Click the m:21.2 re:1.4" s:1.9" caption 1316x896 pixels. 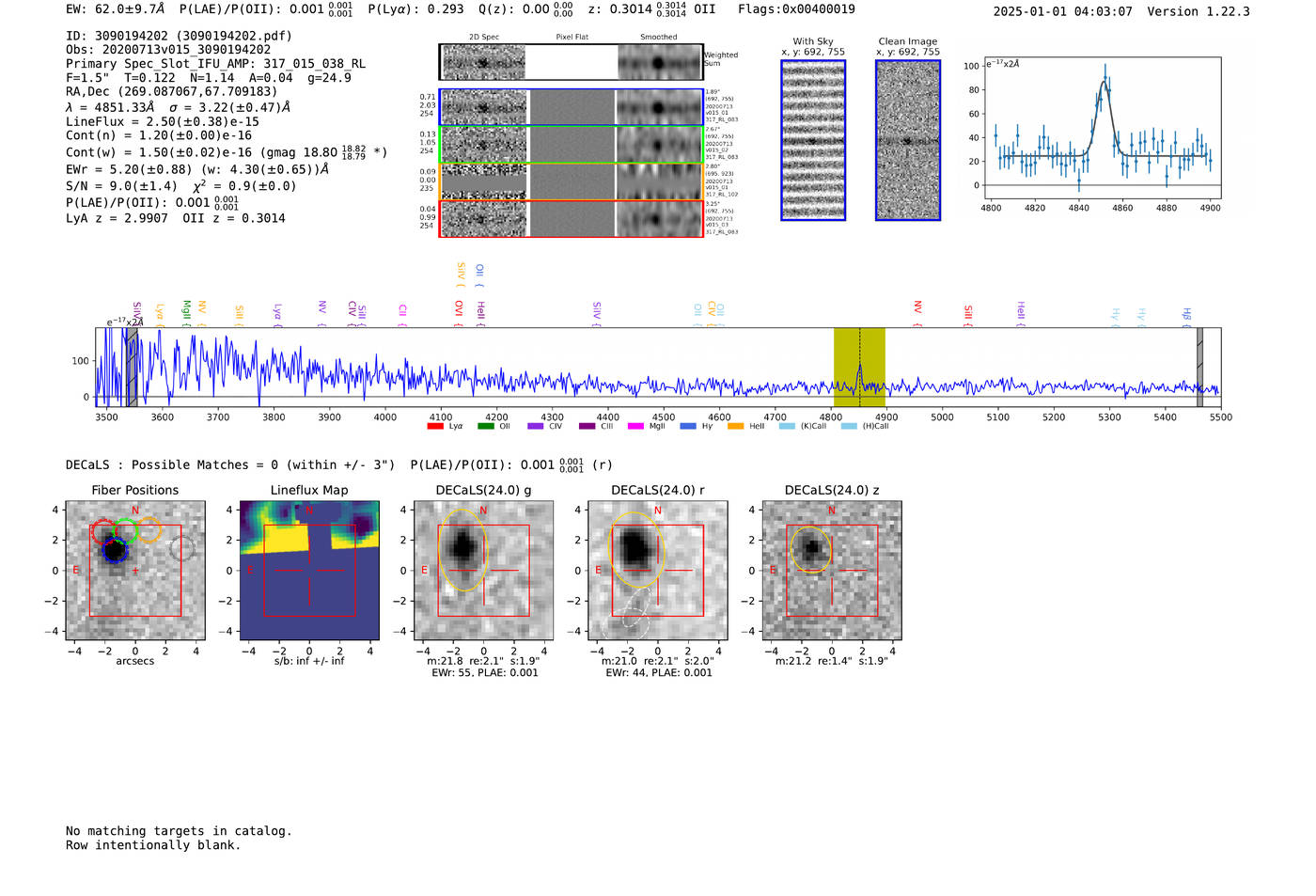click(x=832, y=661)
